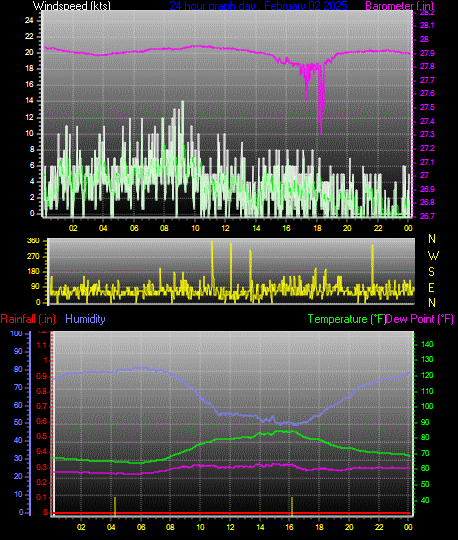458x540 pixels.
Task: Click the "27.9" value on the barometer axis
Action: (x=427, y=53)
